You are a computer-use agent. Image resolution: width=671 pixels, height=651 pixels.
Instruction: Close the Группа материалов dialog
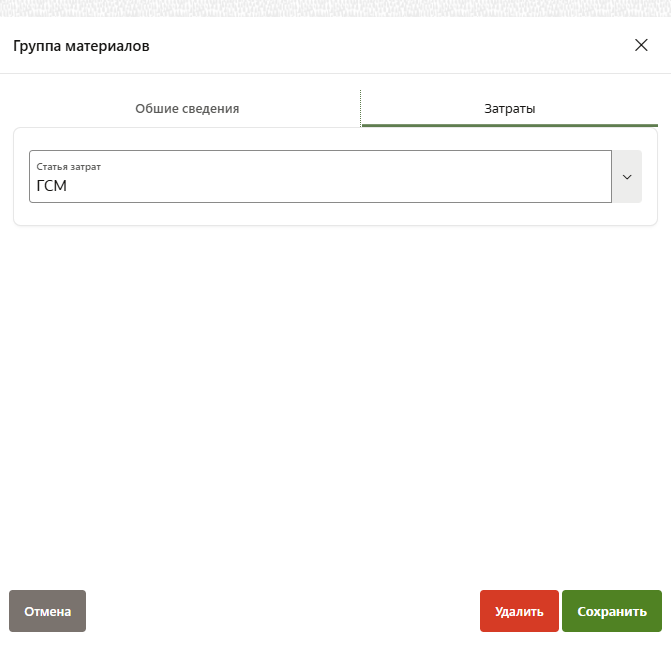coord(641,45)
